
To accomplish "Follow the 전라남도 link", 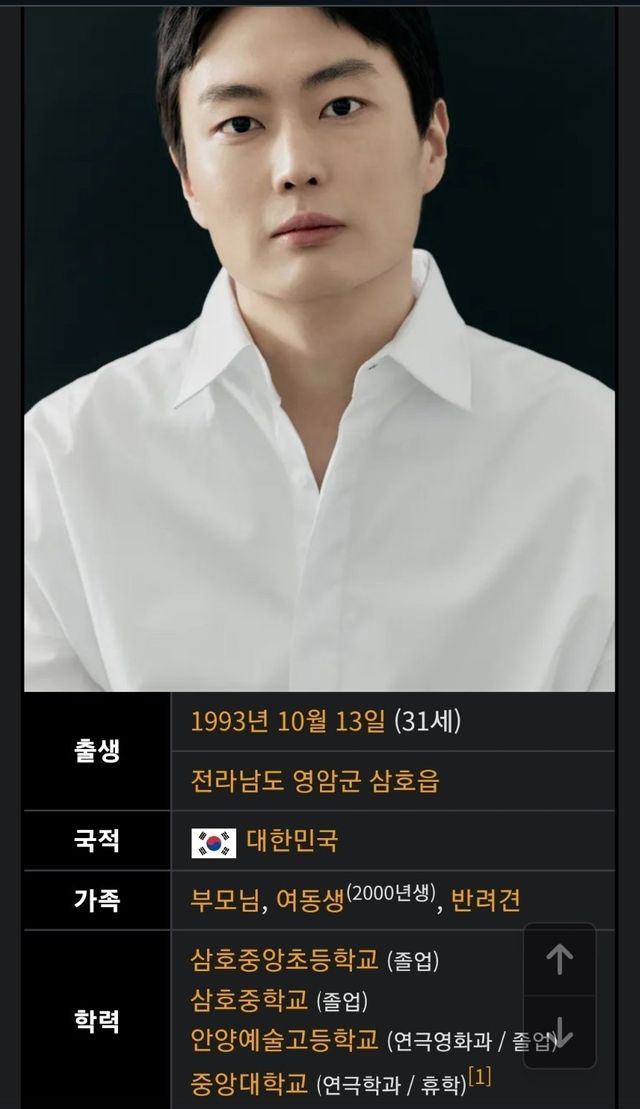I will [x=238, y=781].
